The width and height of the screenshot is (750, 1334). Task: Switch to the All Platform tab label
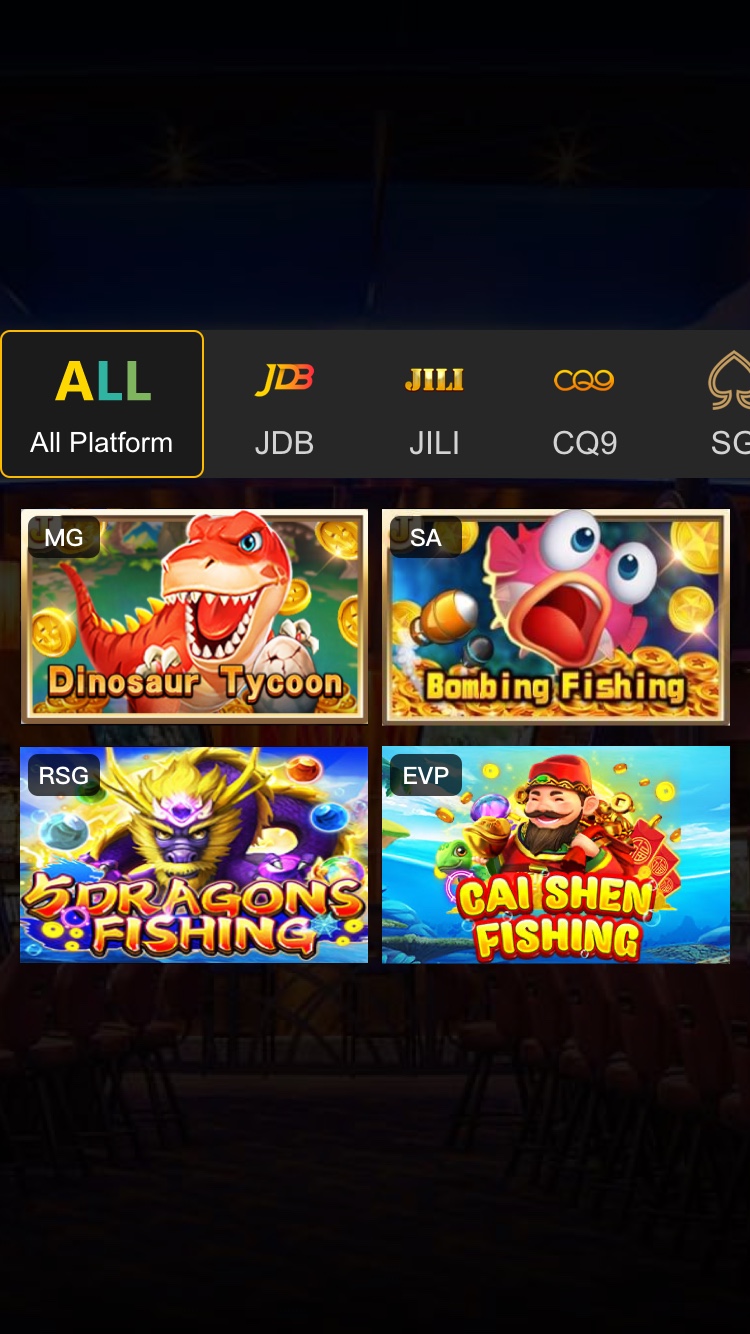click(102, 442)
